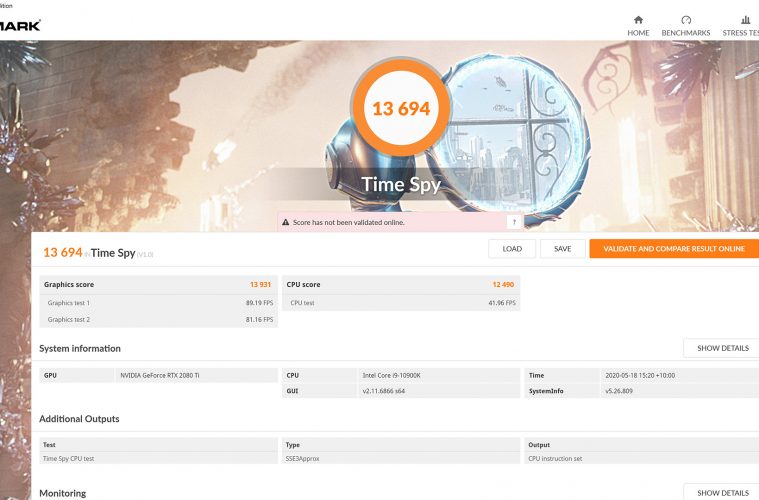Validate and compare result online

coord(674,249)
